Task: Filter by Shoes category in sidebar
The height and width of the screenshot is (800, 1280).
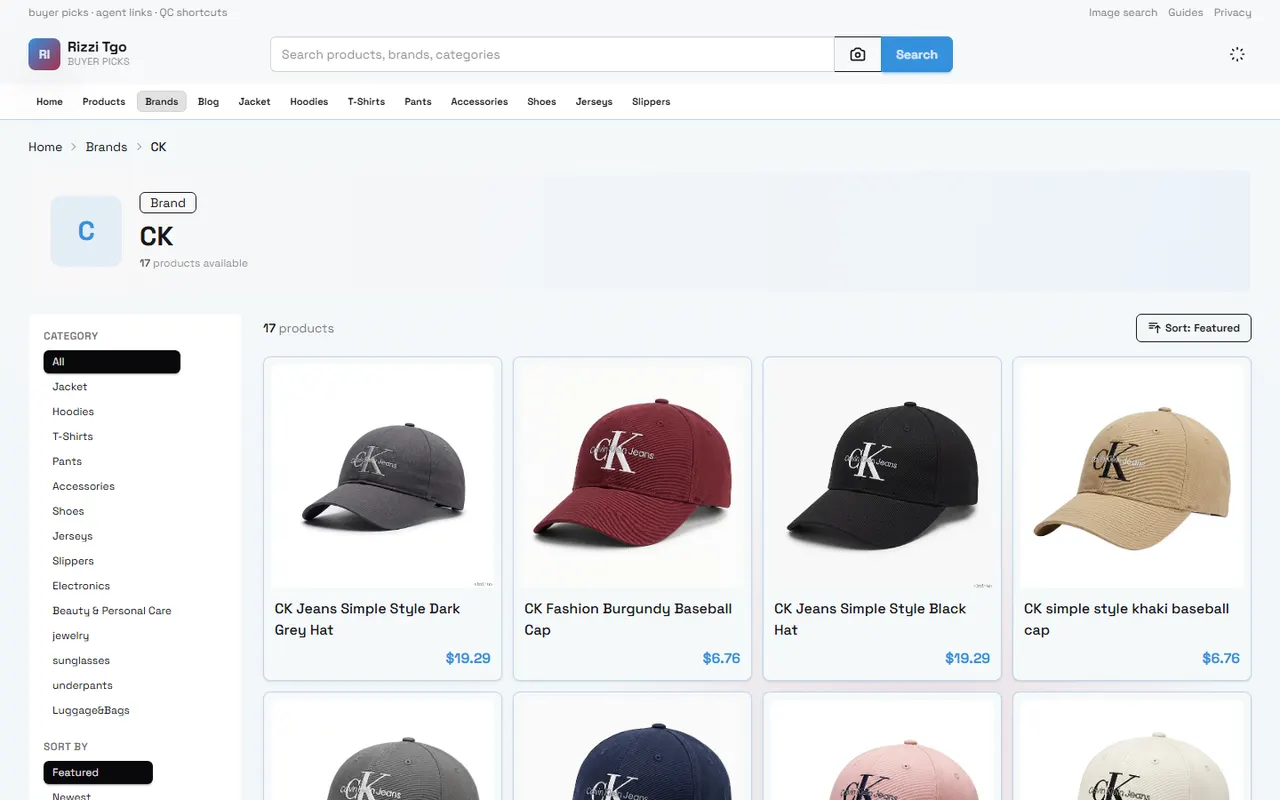Action: 68,511
